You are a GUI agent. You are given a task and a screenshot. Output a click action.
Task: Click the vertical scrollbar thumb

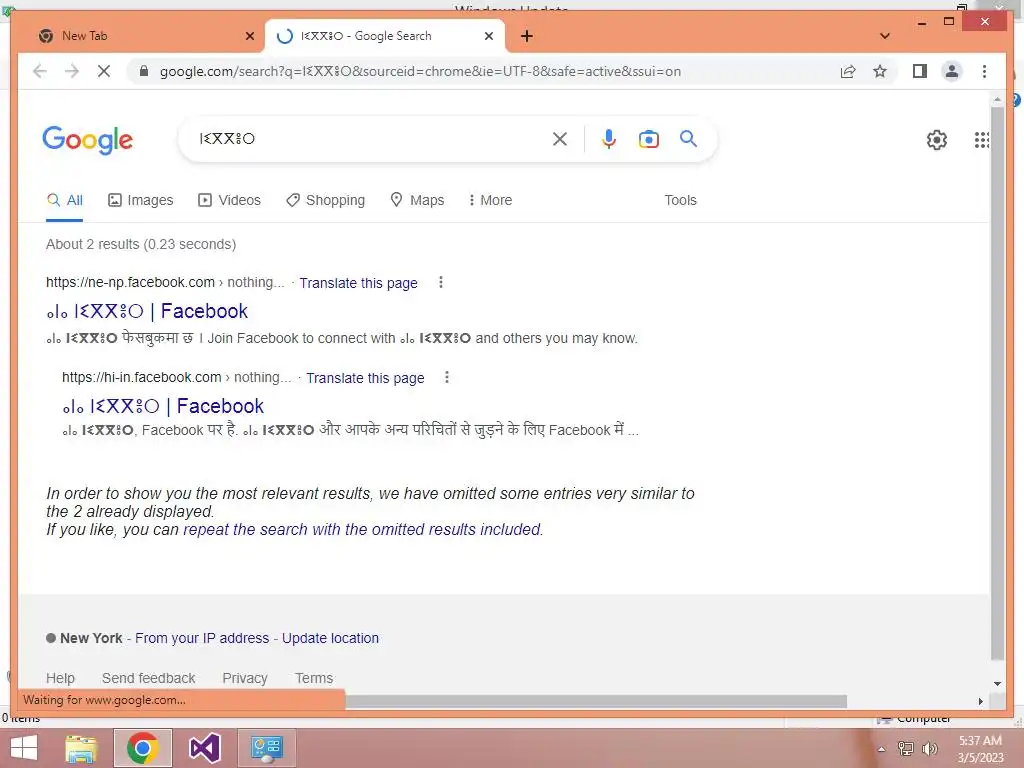point(997,384)
